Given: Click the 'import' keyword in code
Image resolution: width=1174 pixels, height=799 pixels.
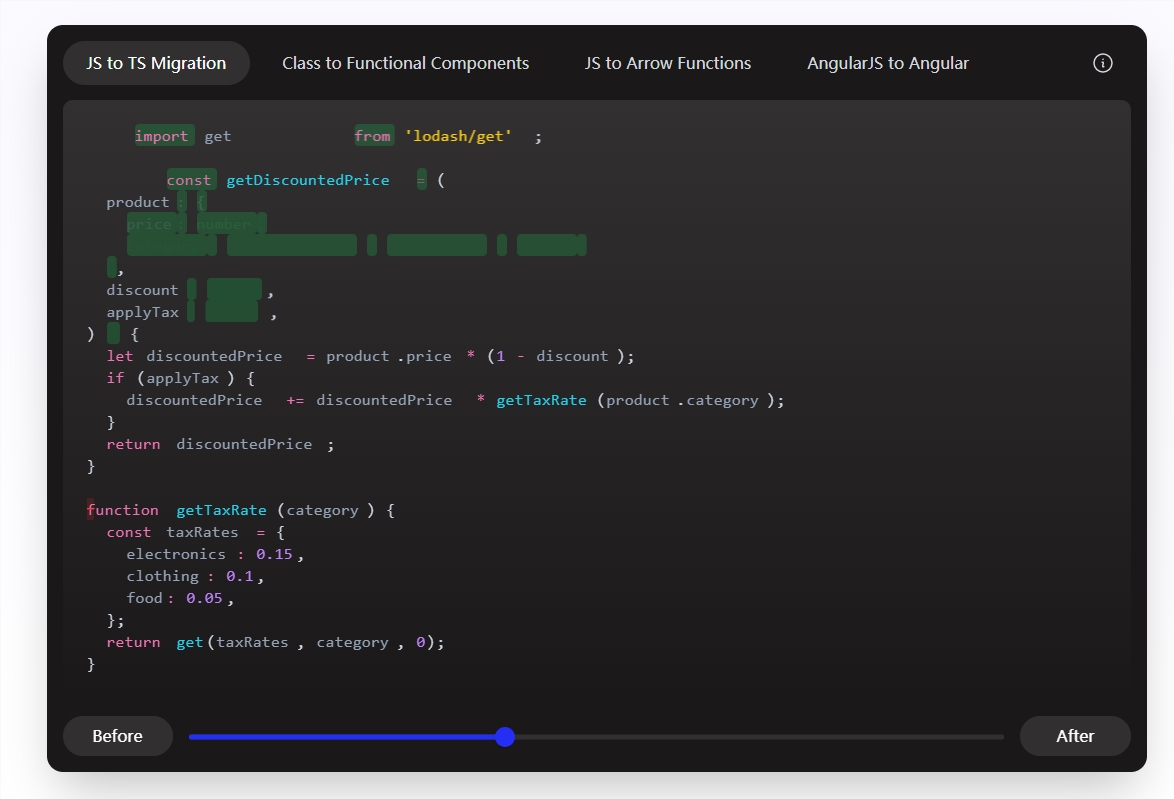Looking at the screenshot, I should pos(161,136).
